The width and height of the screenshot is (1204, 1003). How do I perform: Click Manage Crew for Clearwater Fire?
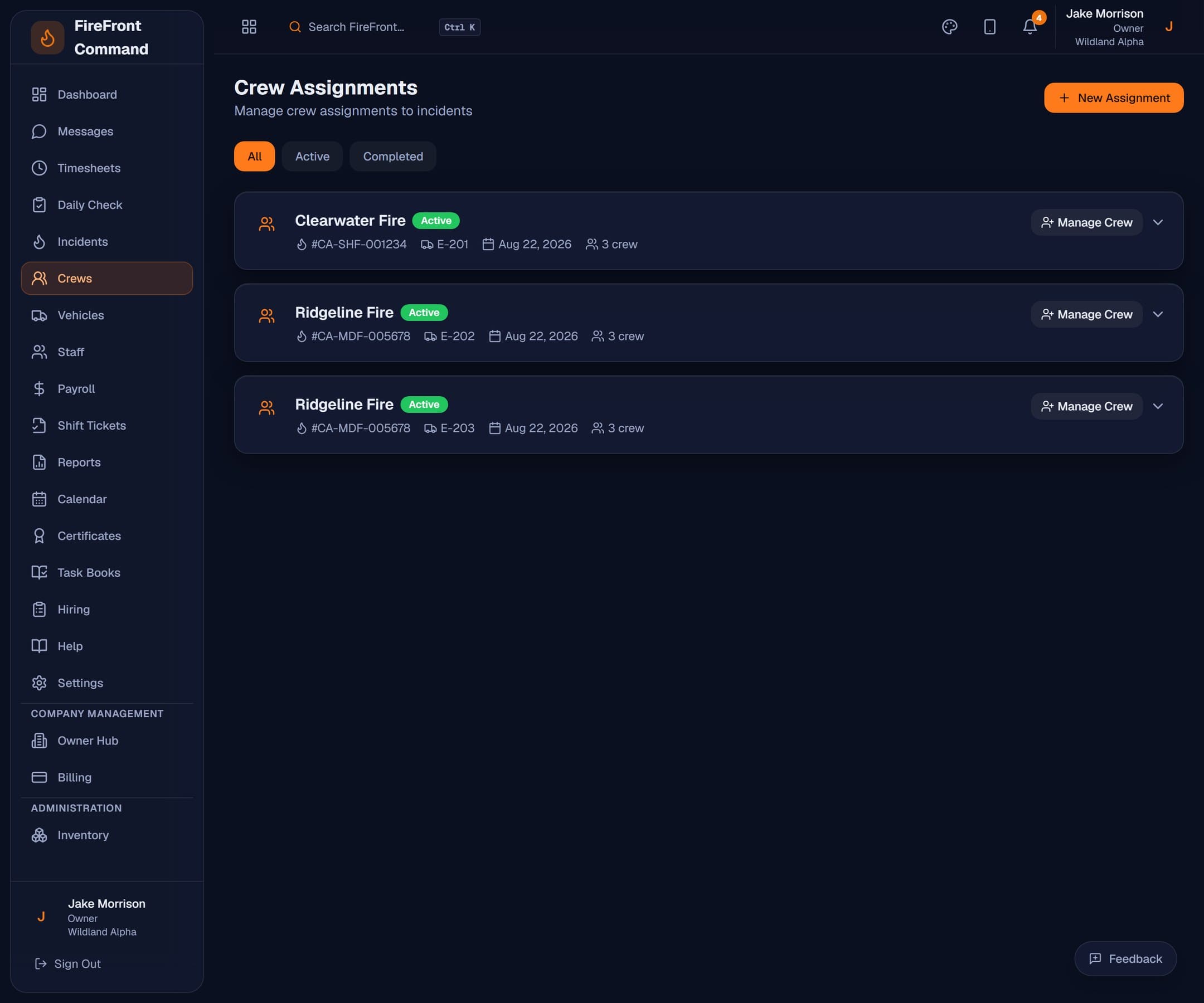point(1086,222)
